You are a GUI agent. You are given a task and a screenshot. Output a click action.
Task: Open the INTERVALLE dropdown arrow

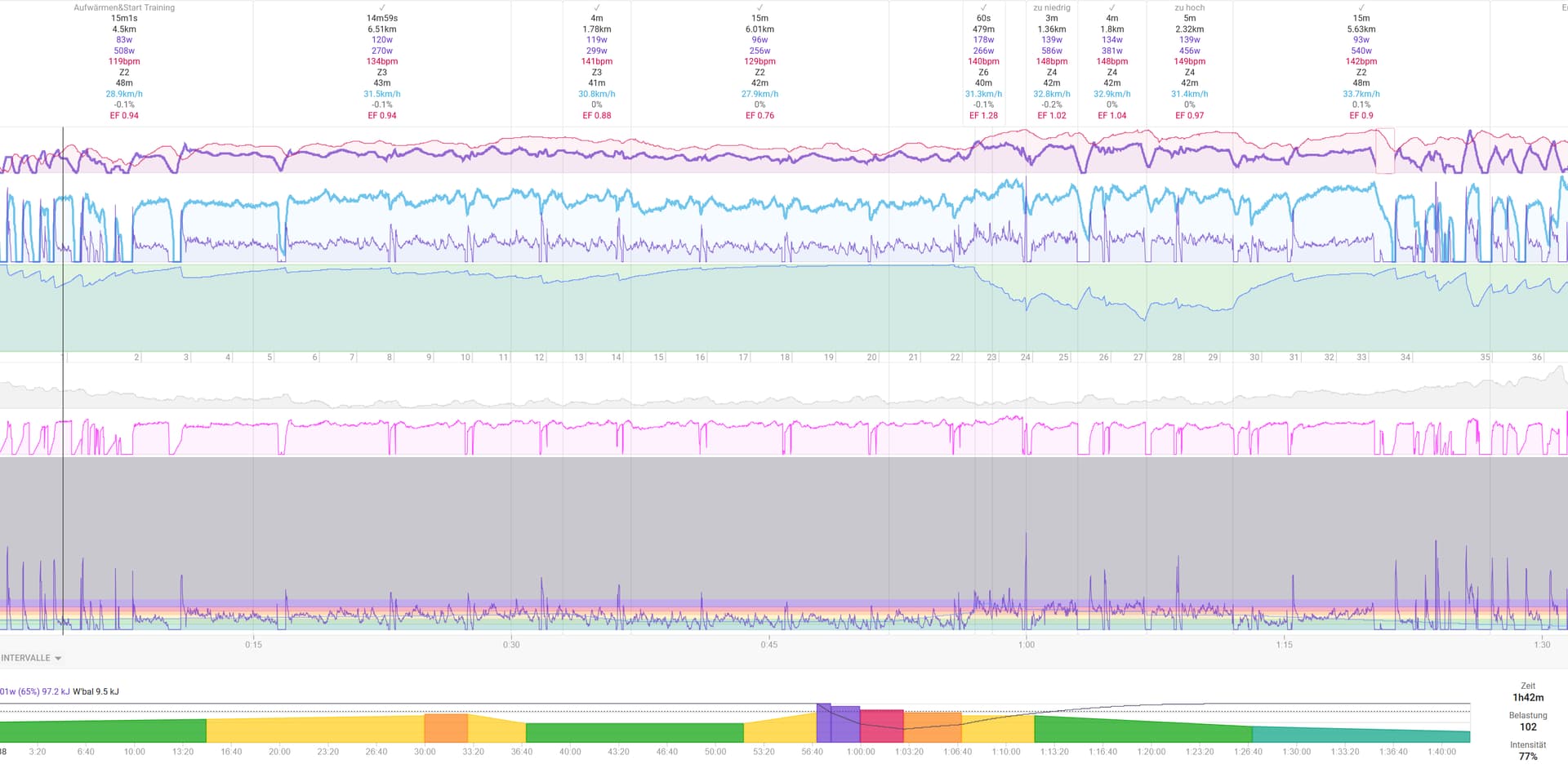(58, 659)
